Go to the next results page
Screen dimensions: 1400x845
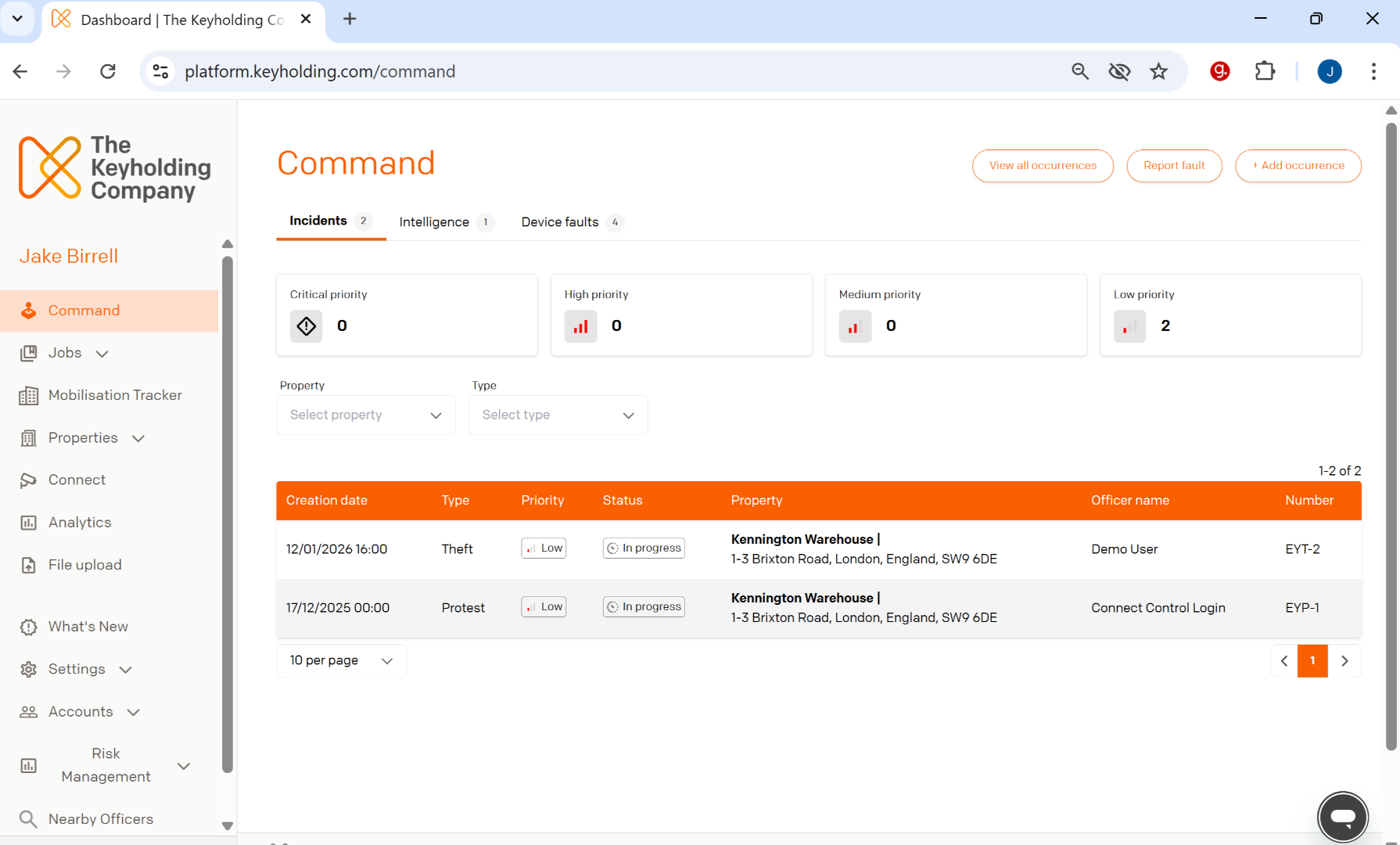1344,661
